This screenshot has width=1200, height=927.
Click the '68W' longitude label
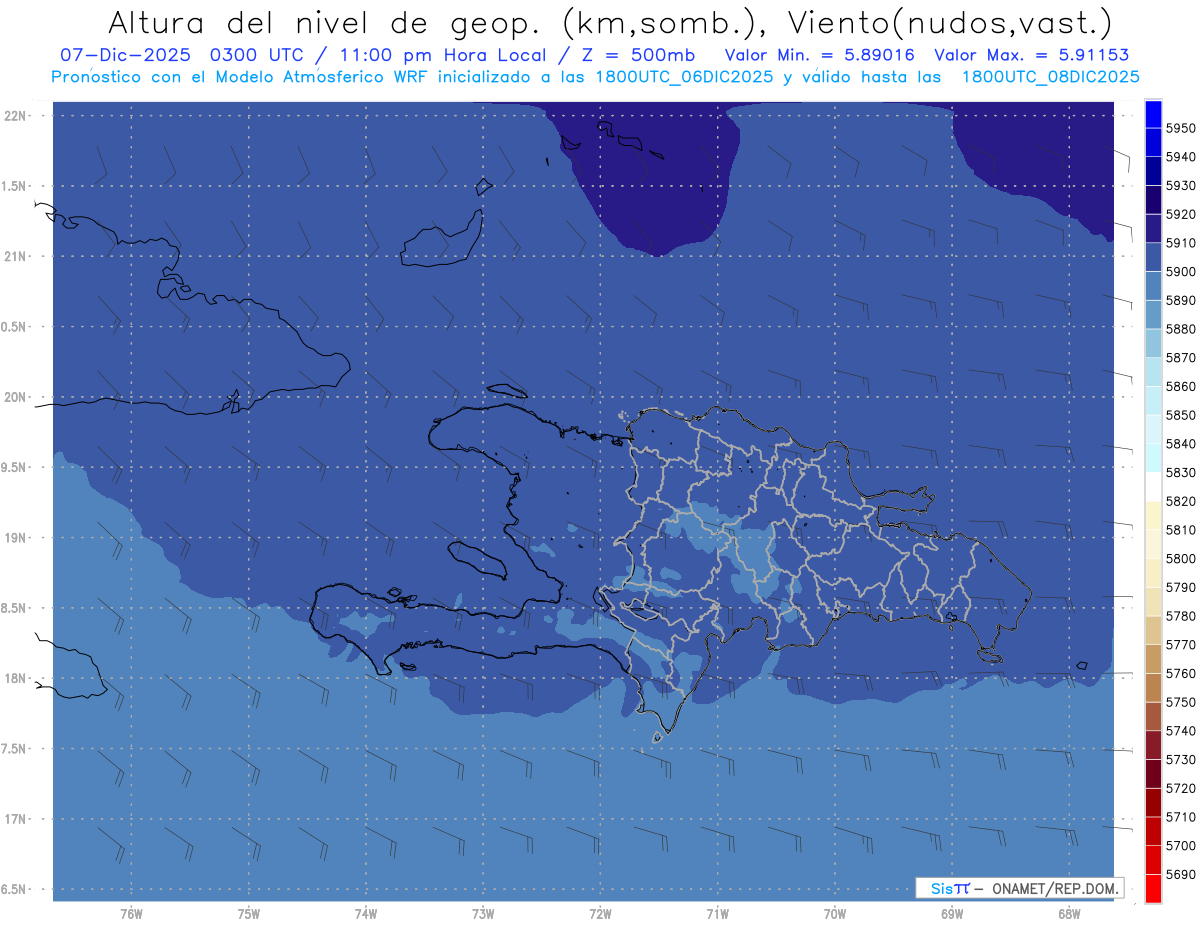[x=1069, y=914]
